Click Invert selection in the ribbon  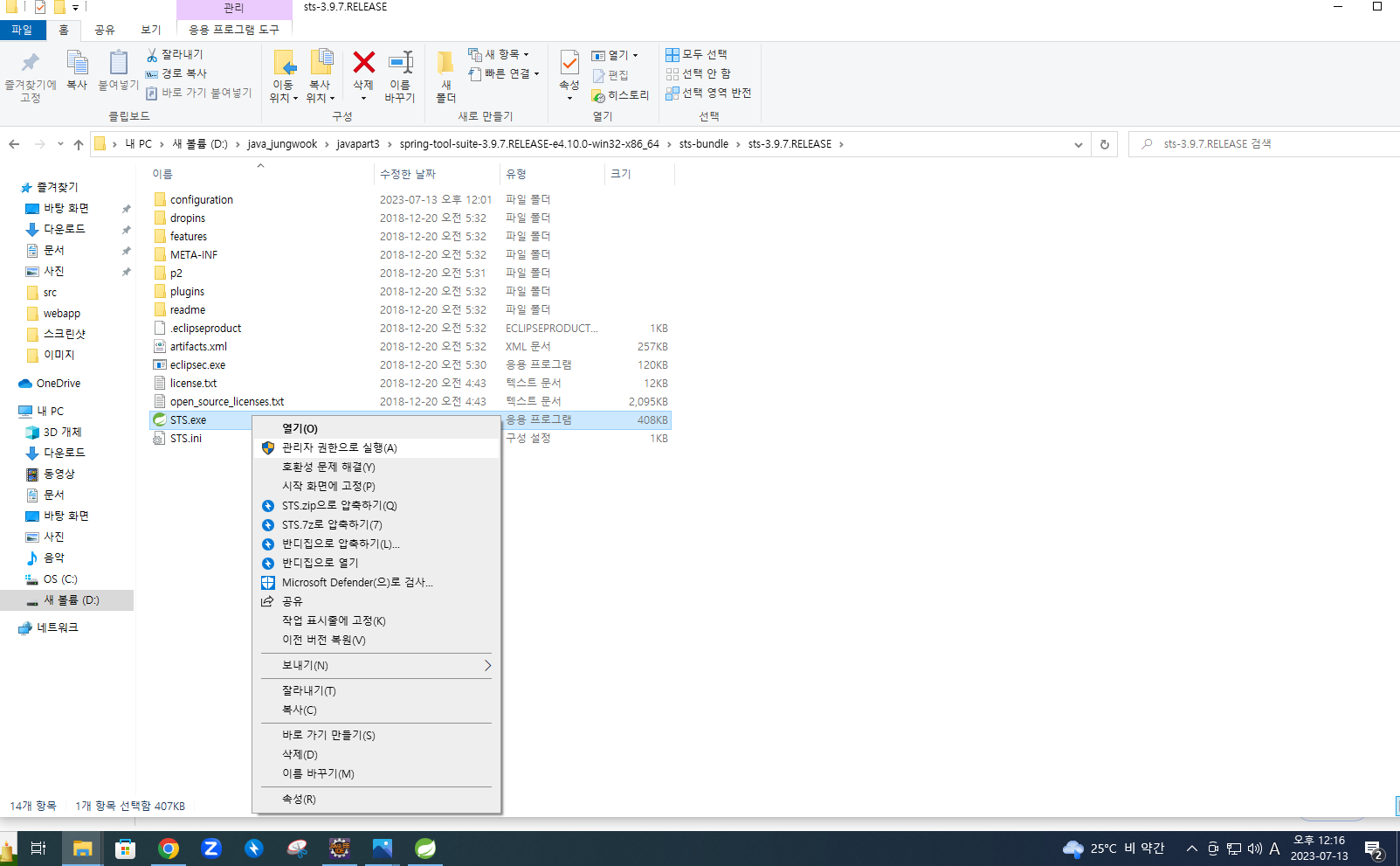tap(708, 93)
